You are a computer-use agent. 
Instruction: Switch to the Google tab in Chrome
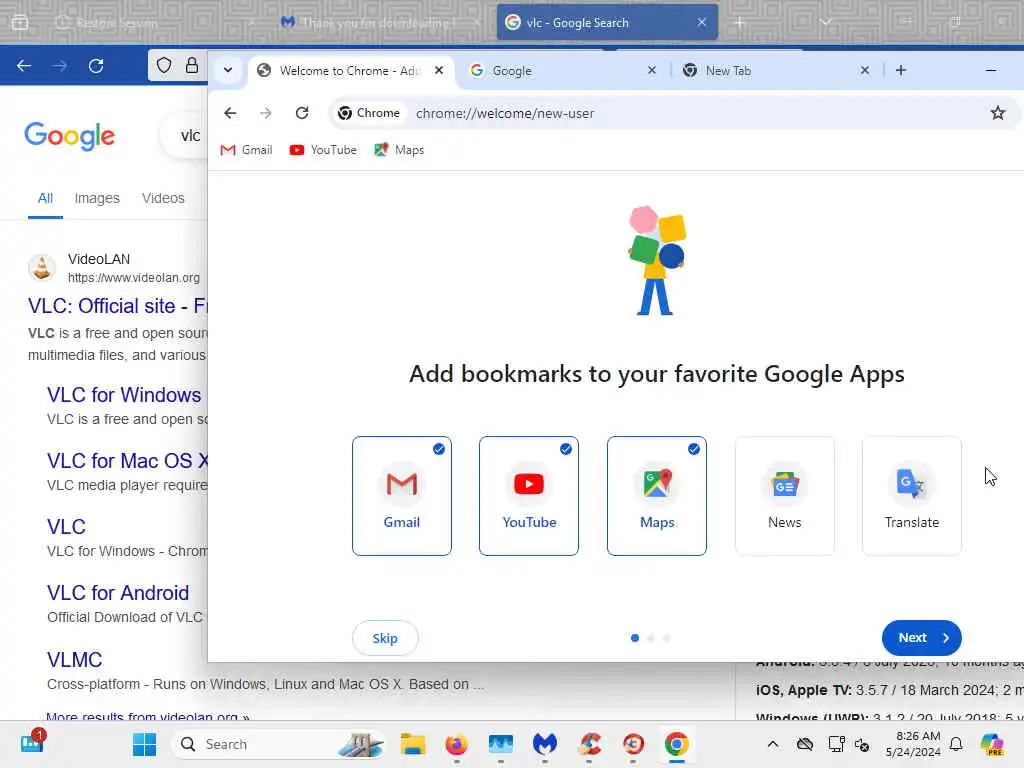coord(562,71)
